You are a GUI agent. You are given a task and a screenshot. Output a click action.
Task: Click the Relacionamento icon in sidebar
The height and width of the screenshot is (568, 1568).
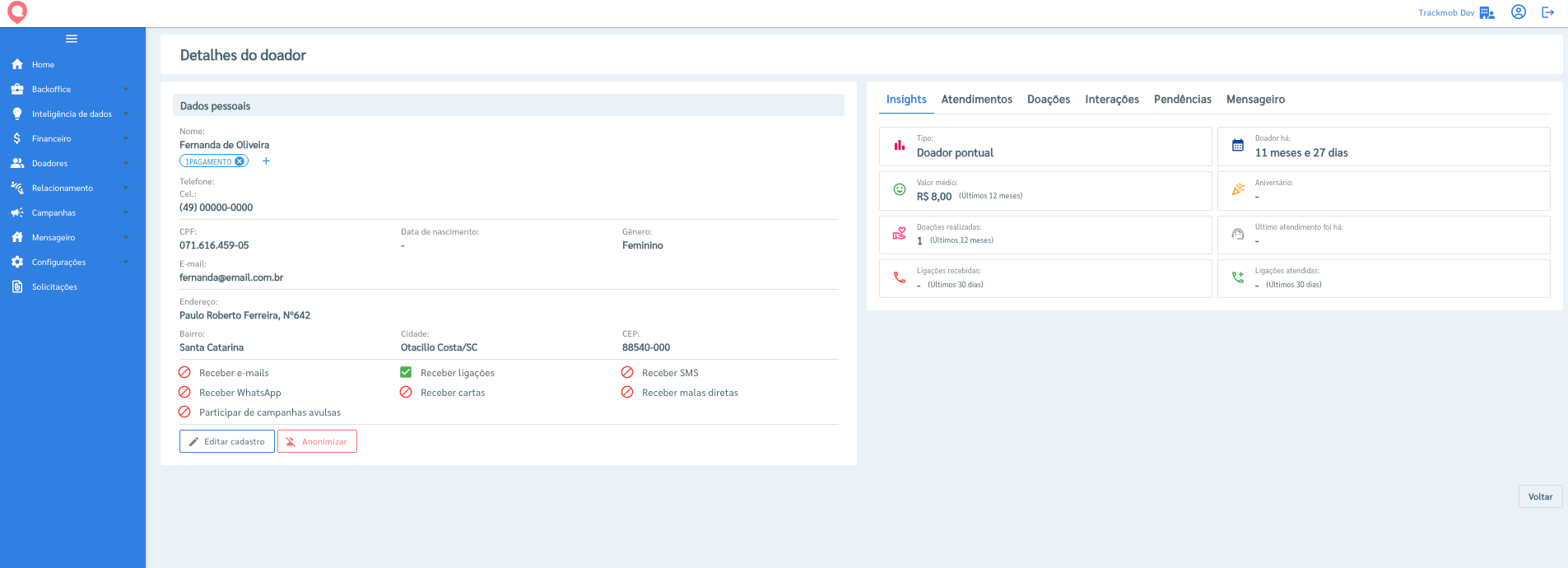pos(17,188)
